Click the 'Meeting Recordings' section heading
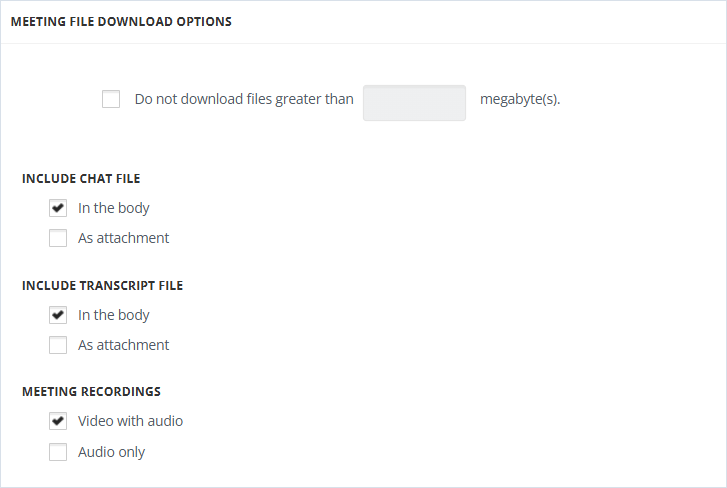727x488 pixels. coord(91,392)
